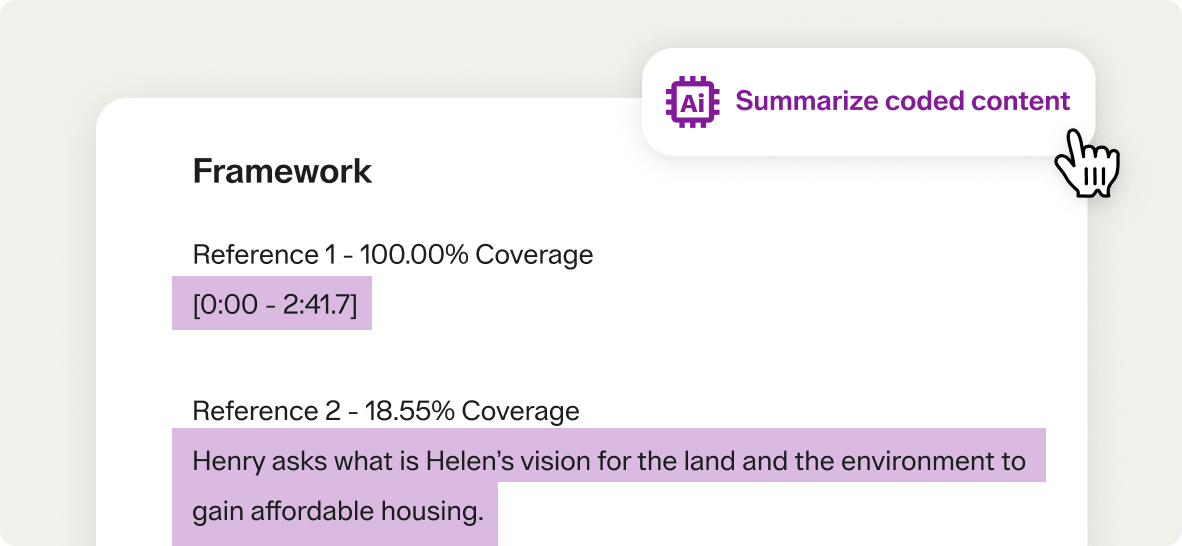Click the 2:41.7 end timestamp
This screenshot has height=546, width=1182.
318,304
